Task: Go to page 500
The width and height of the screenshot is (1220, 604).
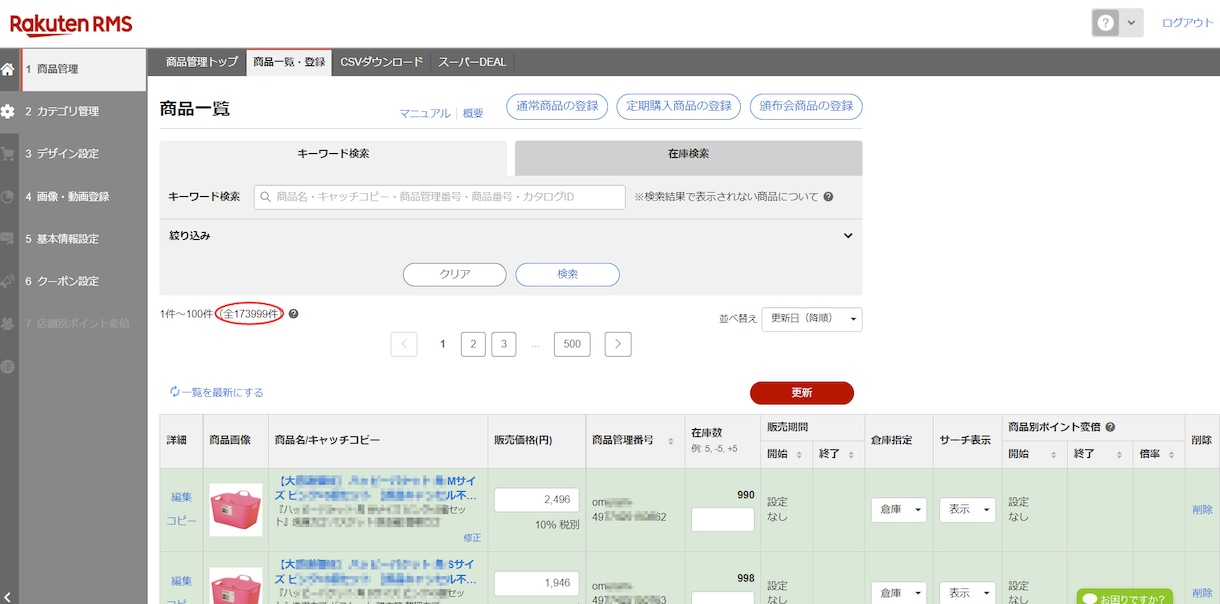Action: click(x=572, y=344)
